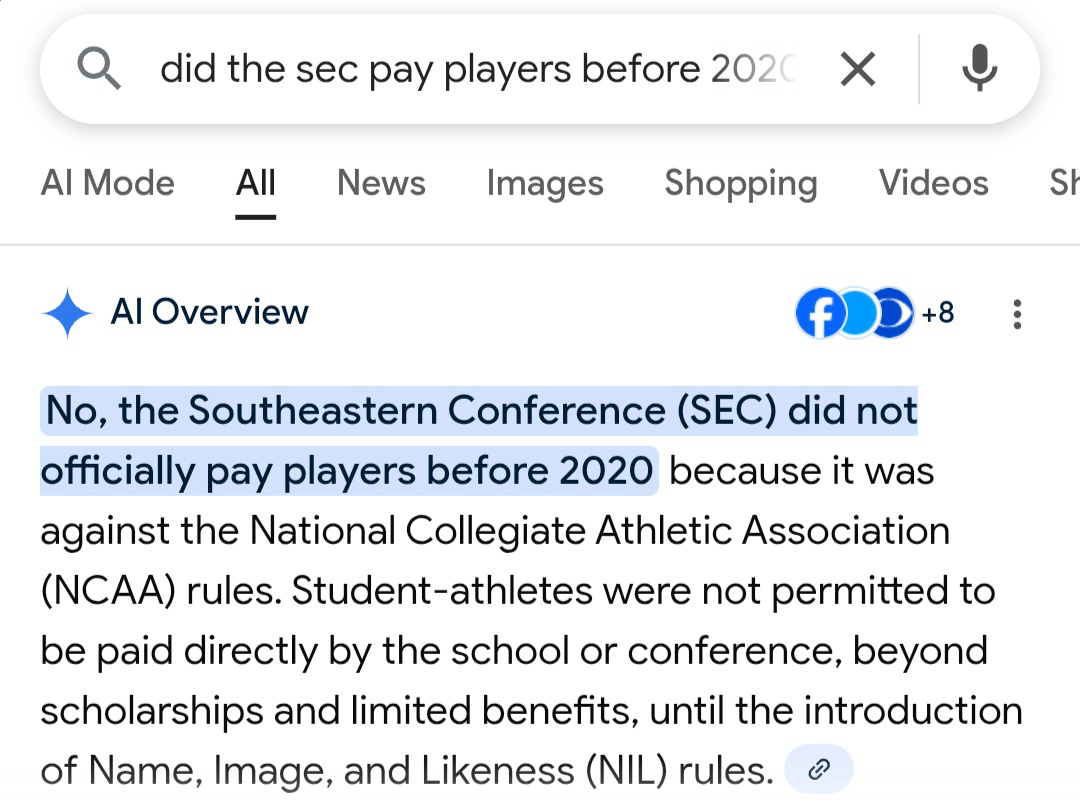1080x812 pixels.
Task: Click the highlighted SEC answer text
Action: tap(480, 411)
